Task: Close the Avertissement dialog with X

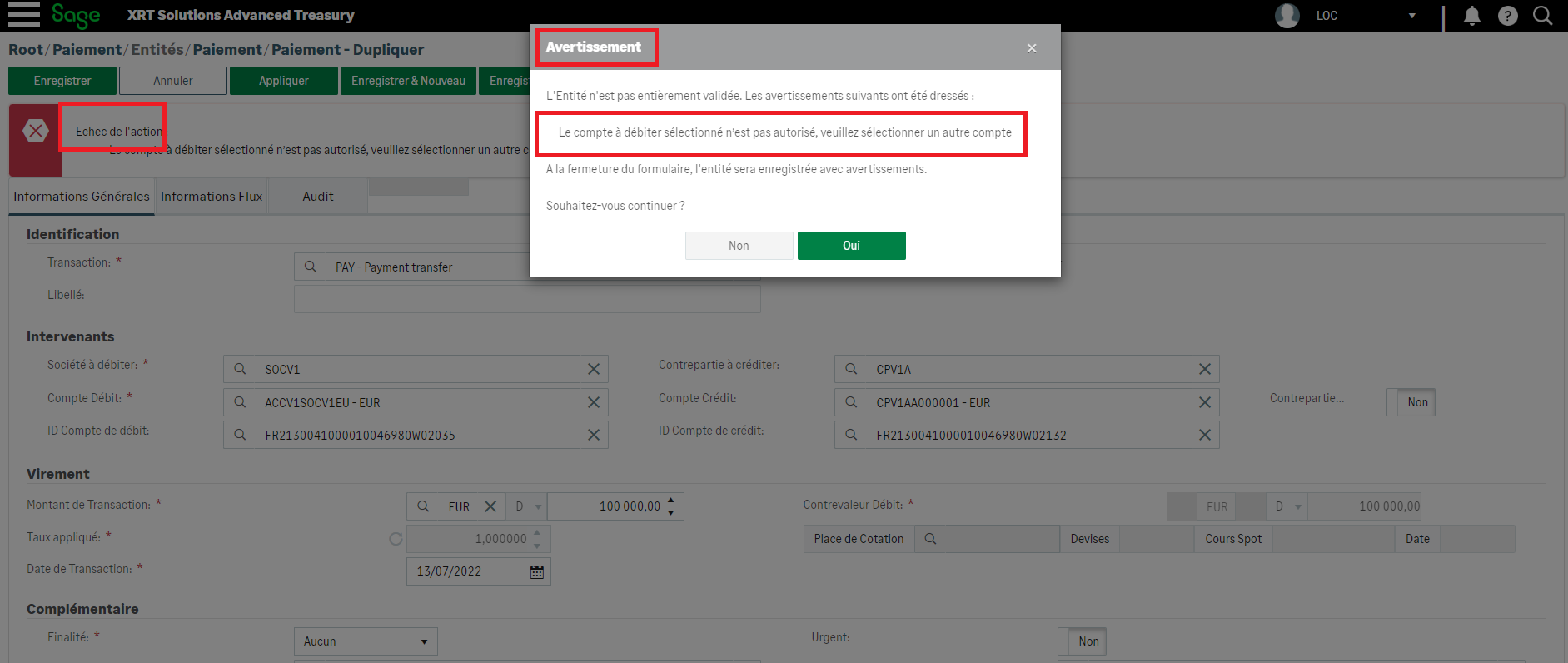Action: 1032,48
